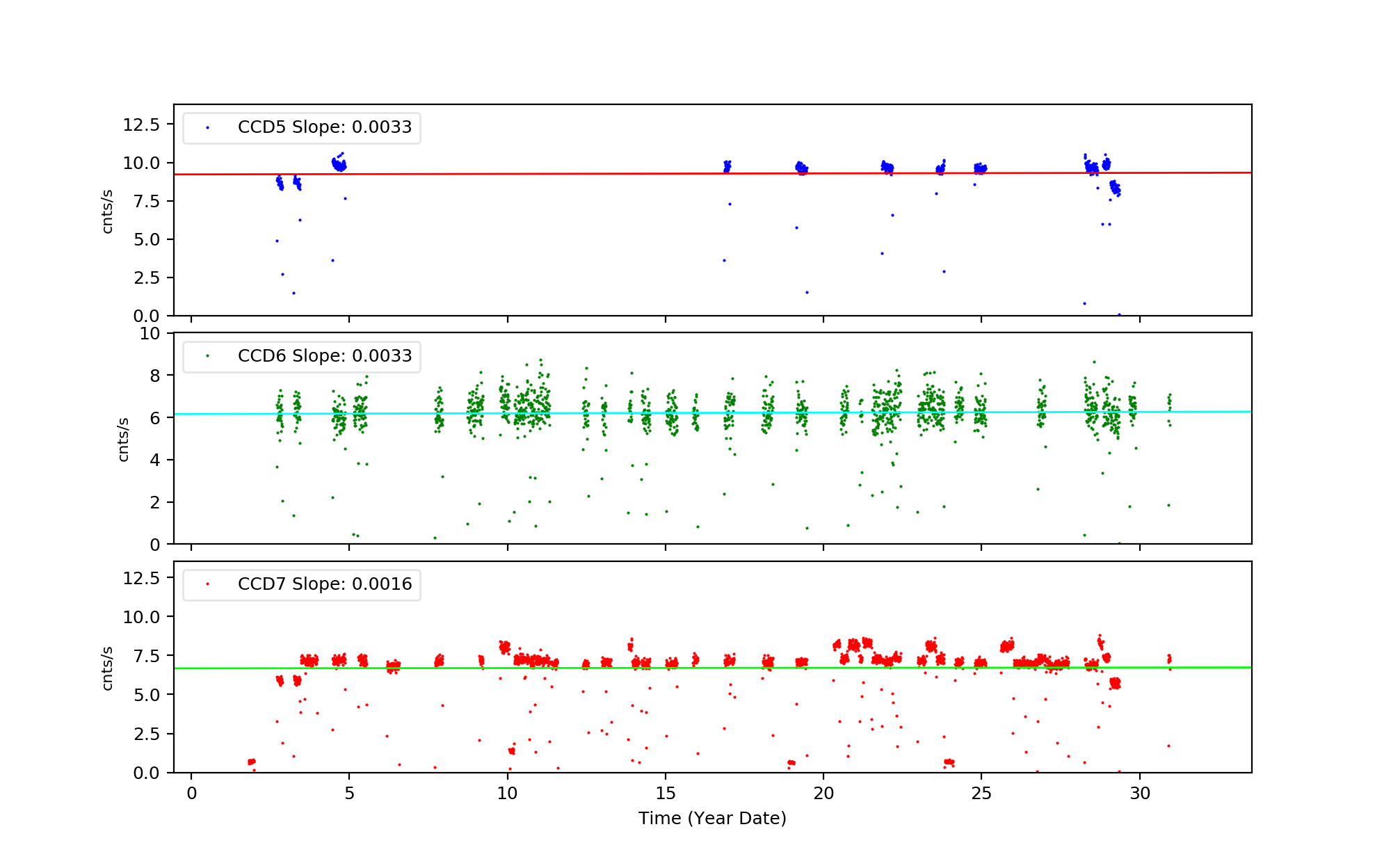Click the 12.5 y-tick in top plot

click(x=141, y=125)
